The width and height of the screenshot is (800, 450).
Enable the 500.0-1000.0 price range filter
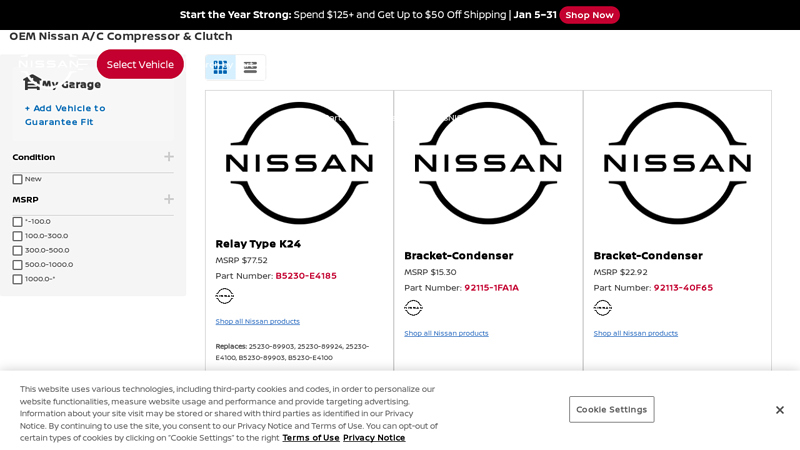tap(18, 265)
